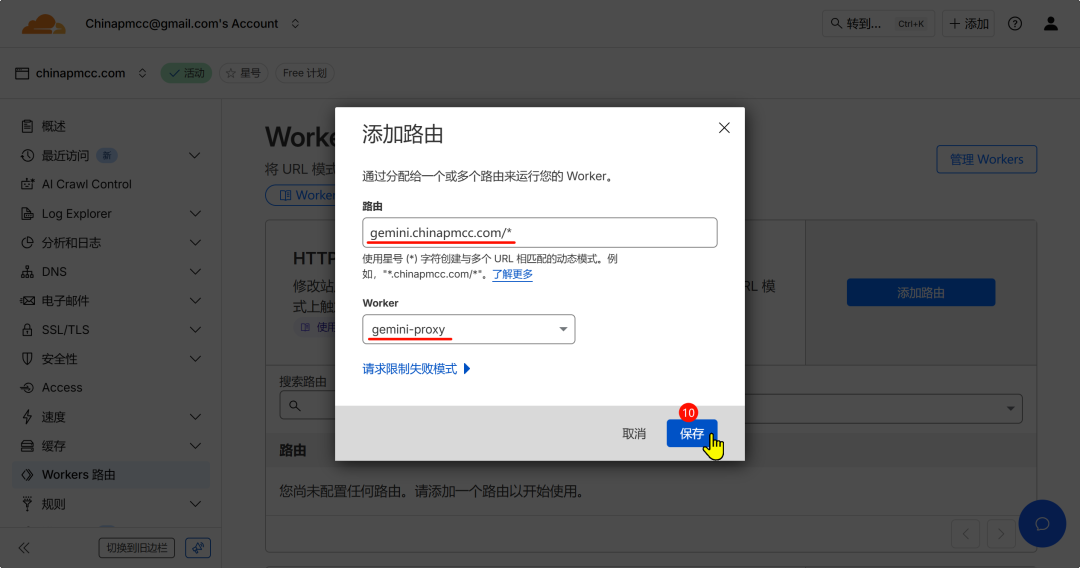Click the chat support bubble icon
The image size is (1080, 568).
(1041, 524)
